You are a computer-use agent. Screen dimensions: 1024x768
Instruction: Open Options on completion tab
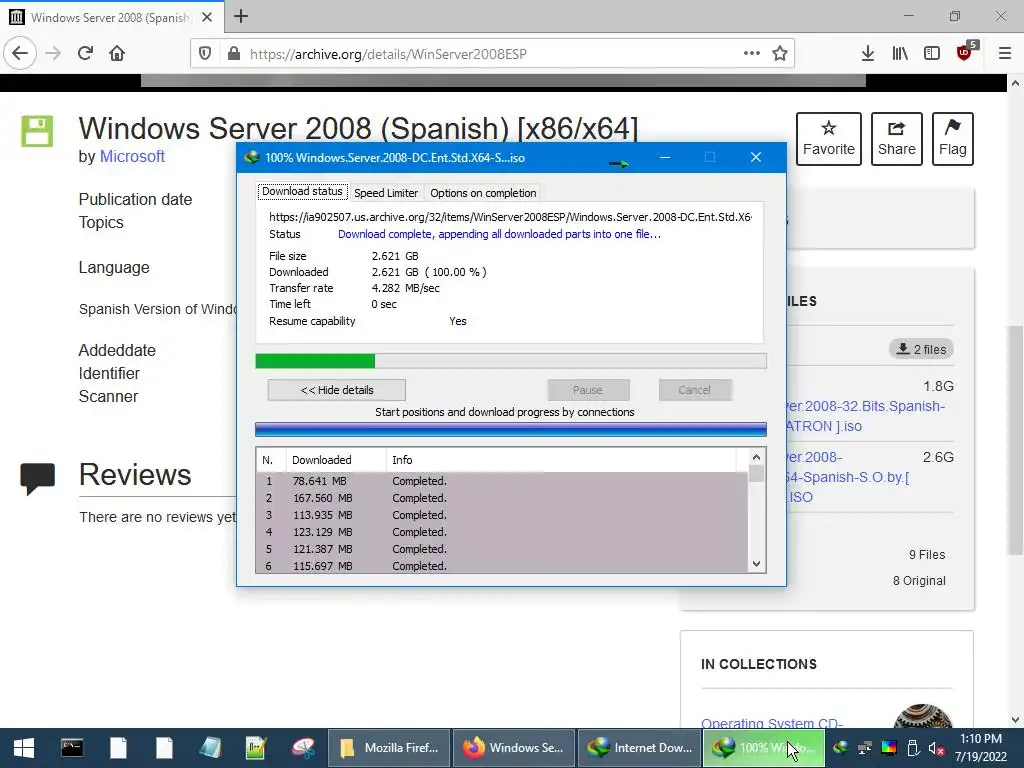click(483, 193)
